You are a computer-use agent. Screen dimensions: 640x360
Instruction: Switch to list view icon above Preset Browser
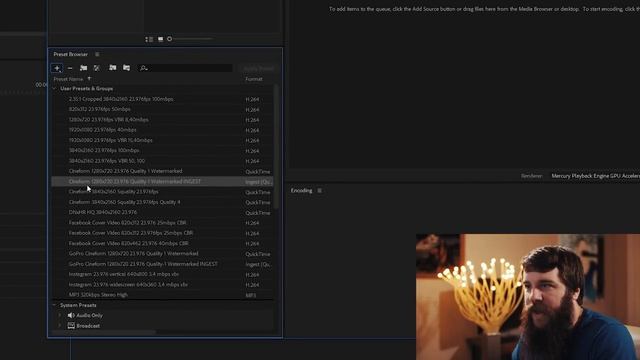click(x=149, y=39)
